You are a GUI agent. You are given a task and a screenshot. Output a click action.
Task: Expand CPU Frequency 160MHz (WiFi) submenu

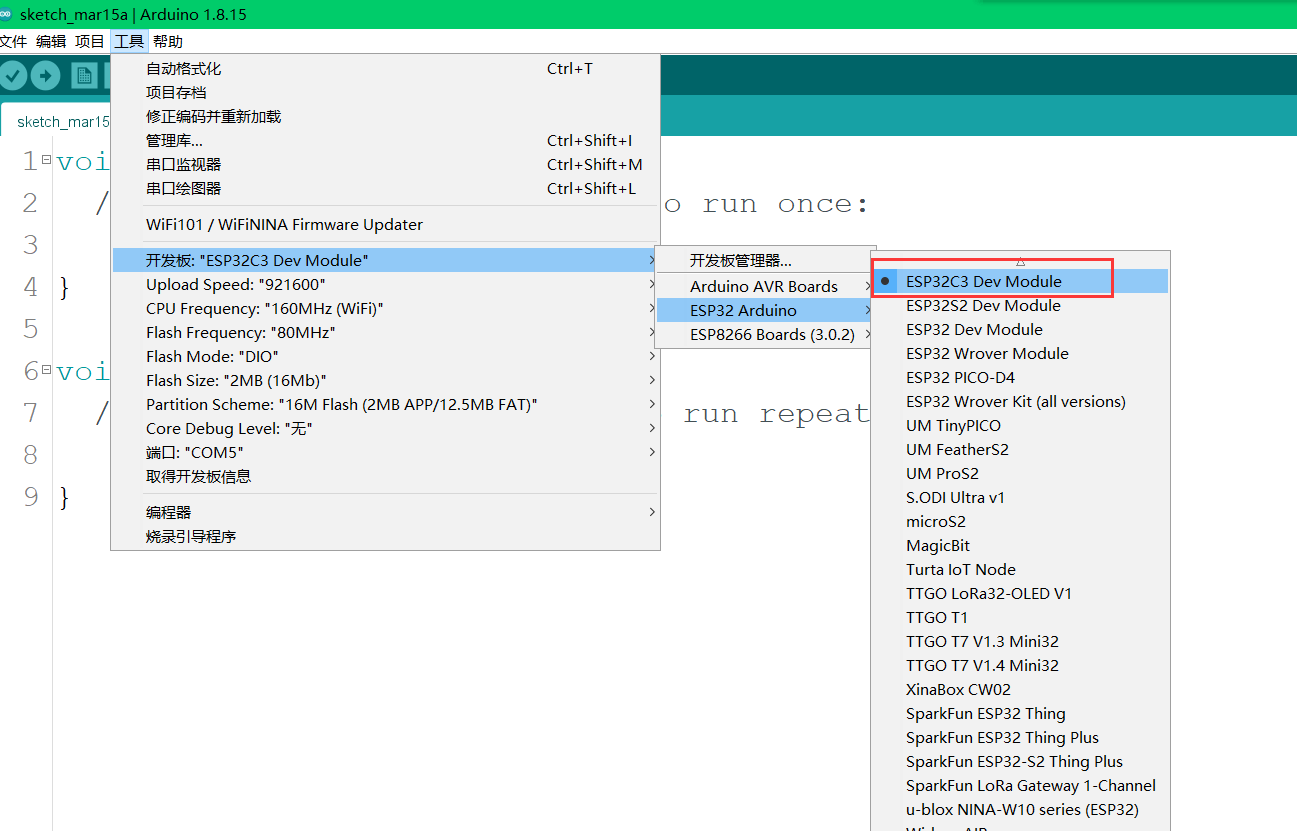[385, 309]
